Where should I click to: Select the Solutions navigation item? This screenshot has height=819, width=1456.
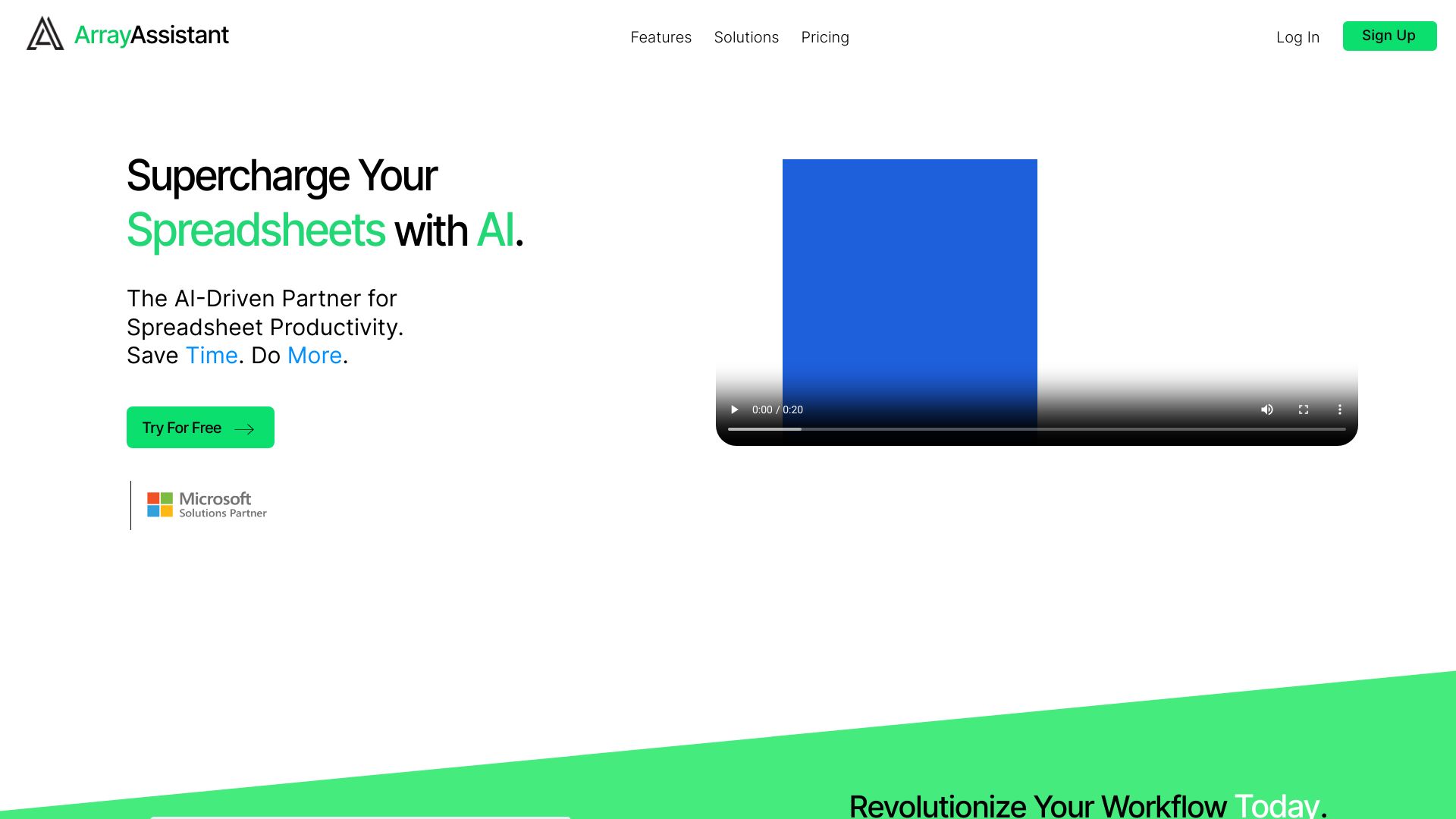coord(746,37)
